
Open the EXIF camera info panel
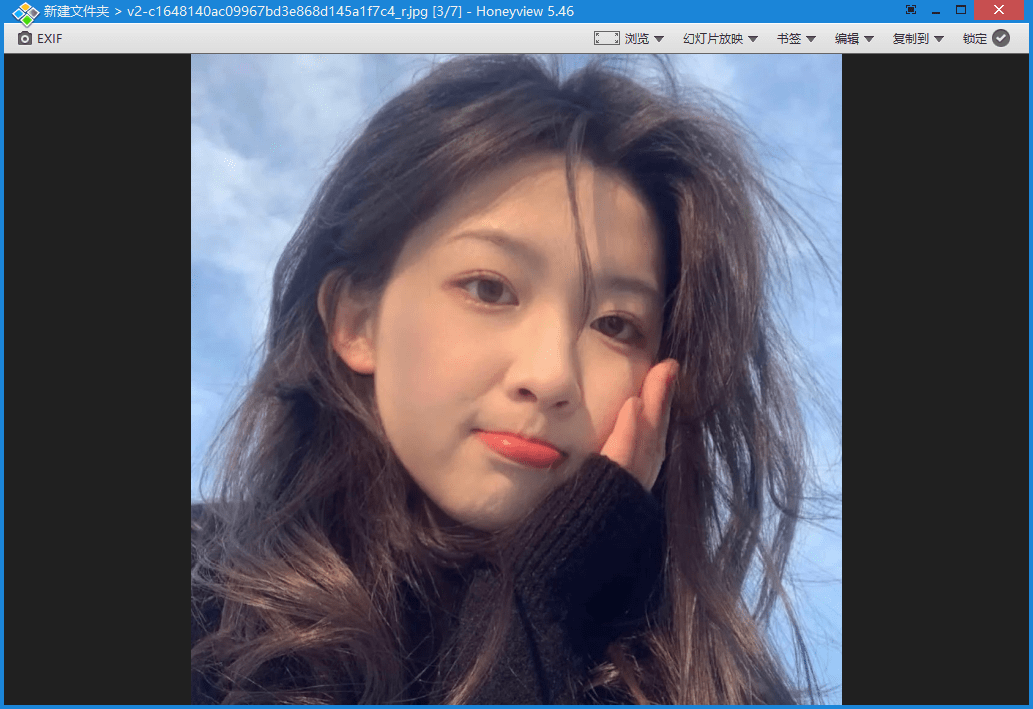point(40,39)
